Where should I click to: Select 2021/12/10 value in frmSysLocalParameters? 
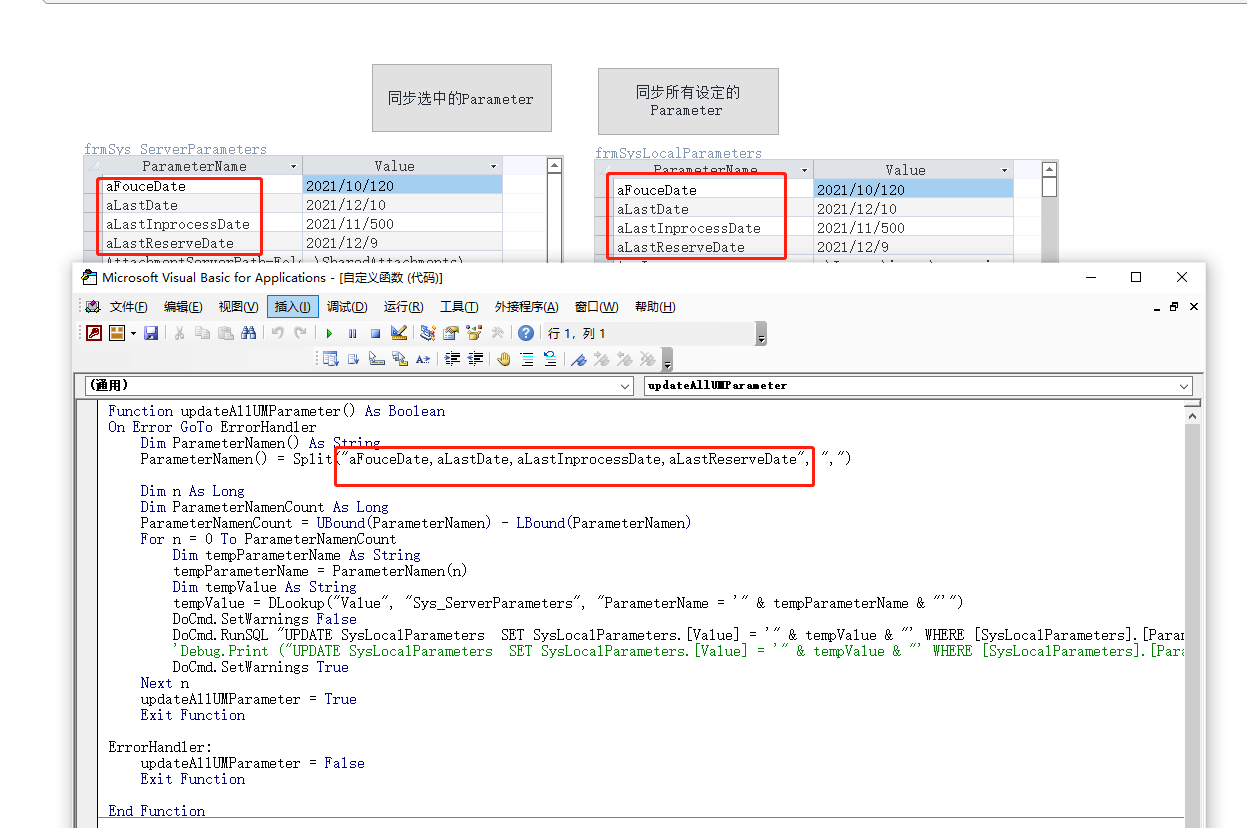pos(913,209)
